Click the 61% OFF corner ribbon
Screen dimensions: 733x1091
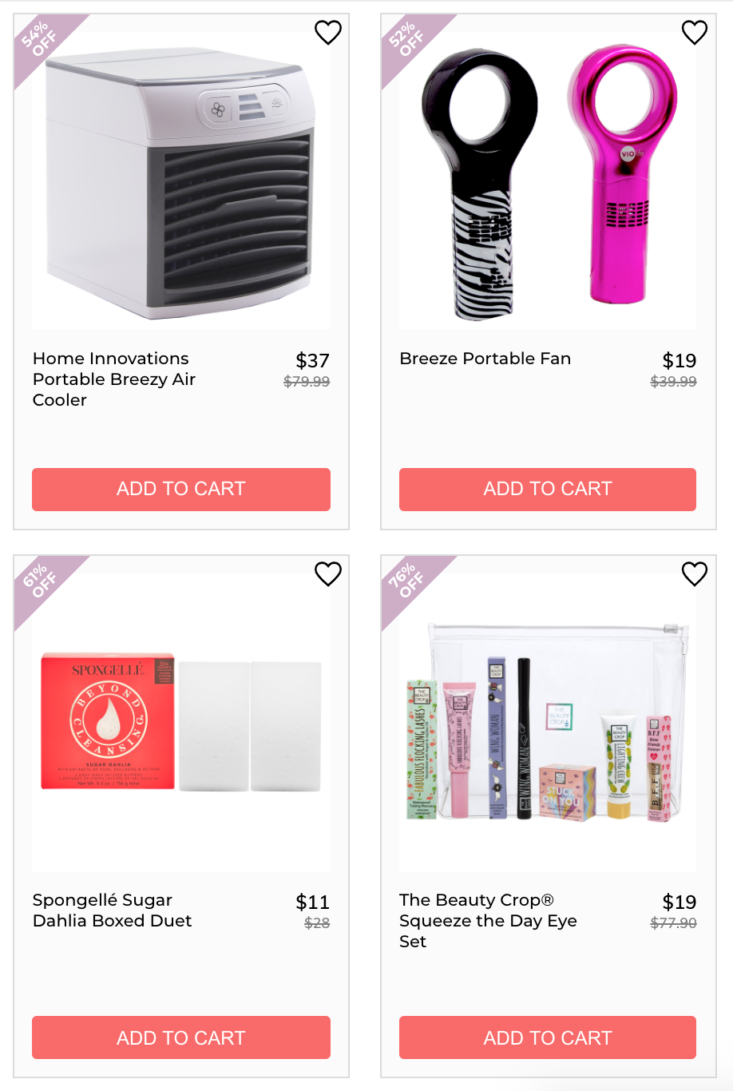40,582
